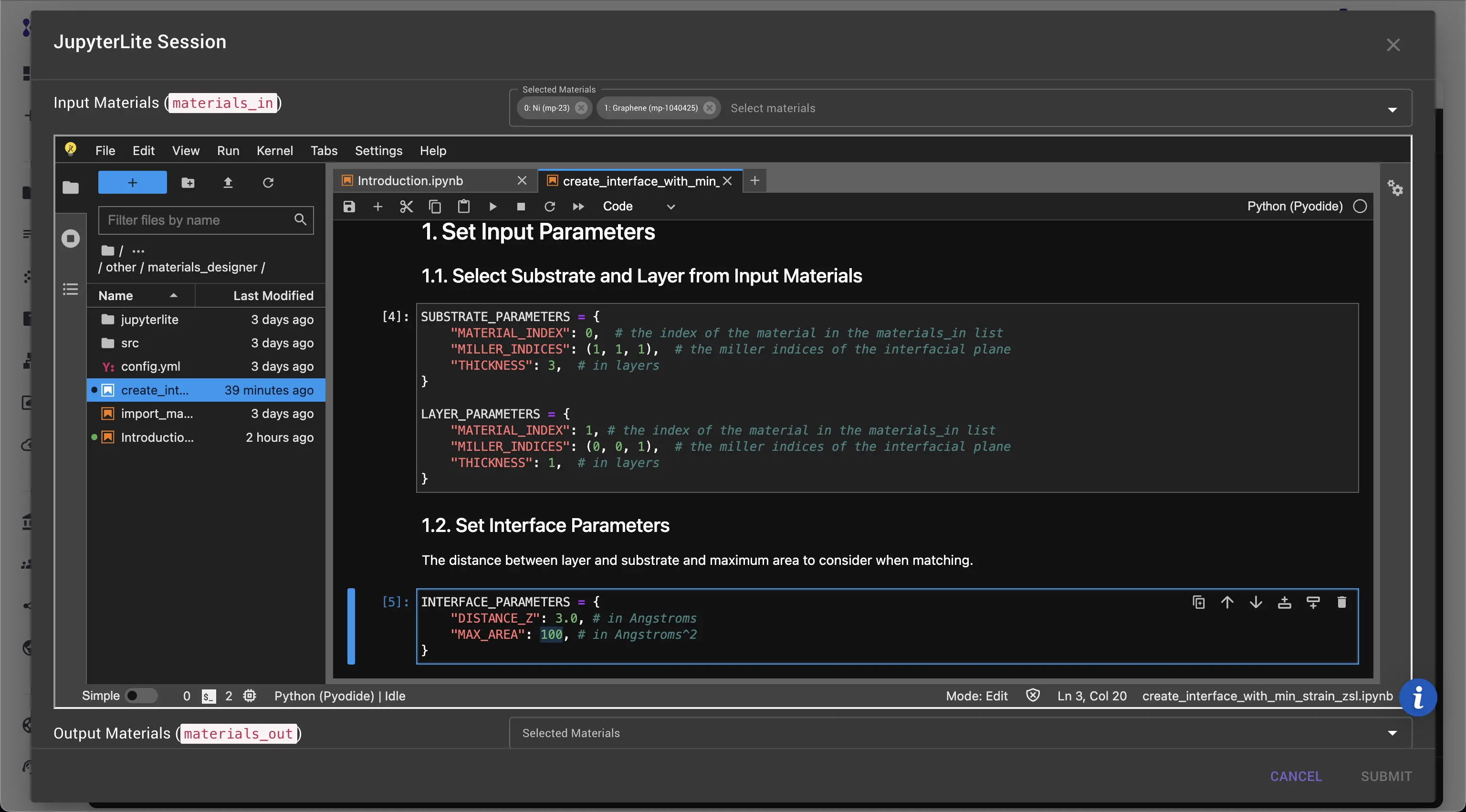Paste cell from the clipboard
The height and width of the screenshot is (812, 1466).
(464, 206)
